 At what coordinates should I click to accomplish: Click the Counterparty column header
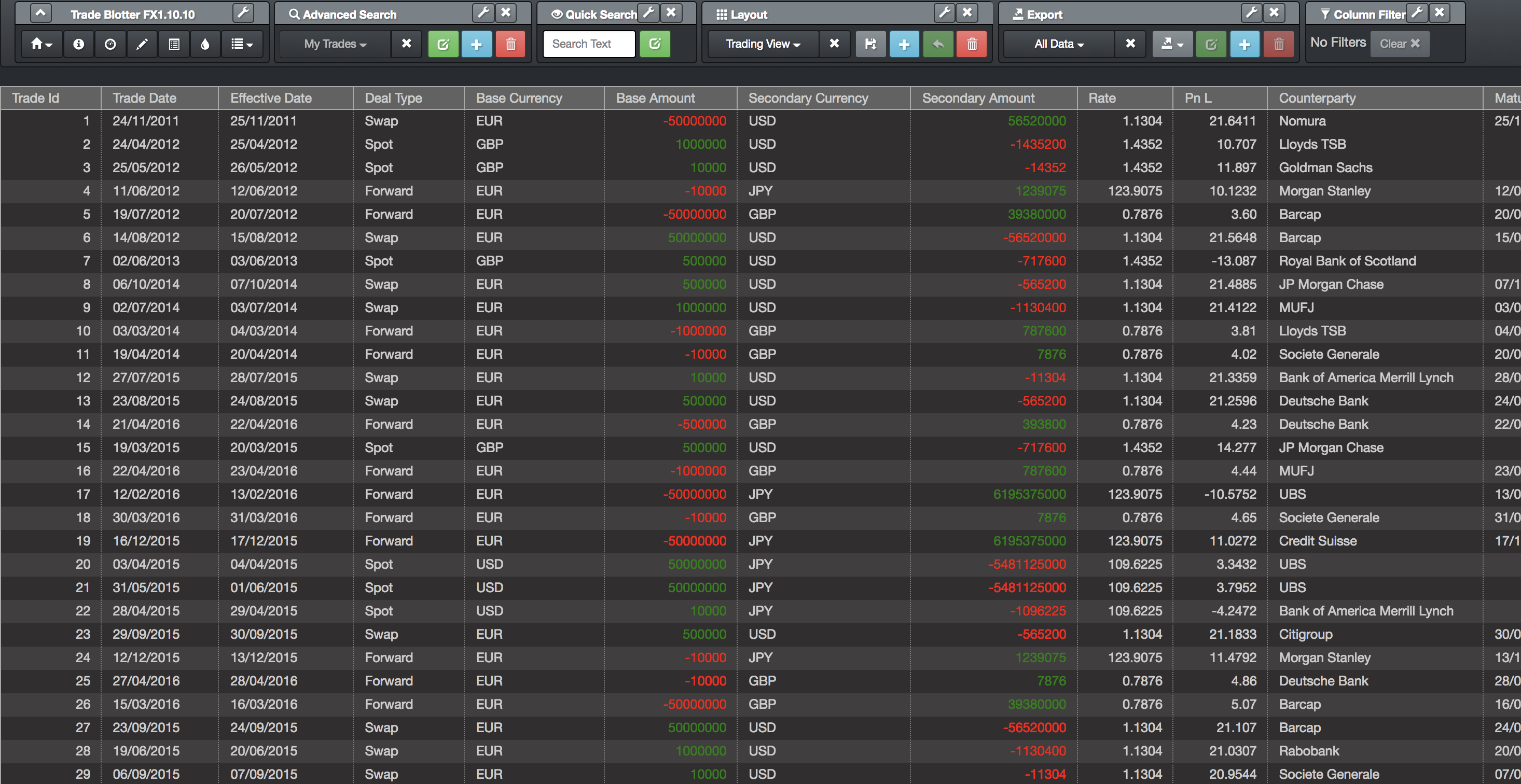(x=1375, y=98)
